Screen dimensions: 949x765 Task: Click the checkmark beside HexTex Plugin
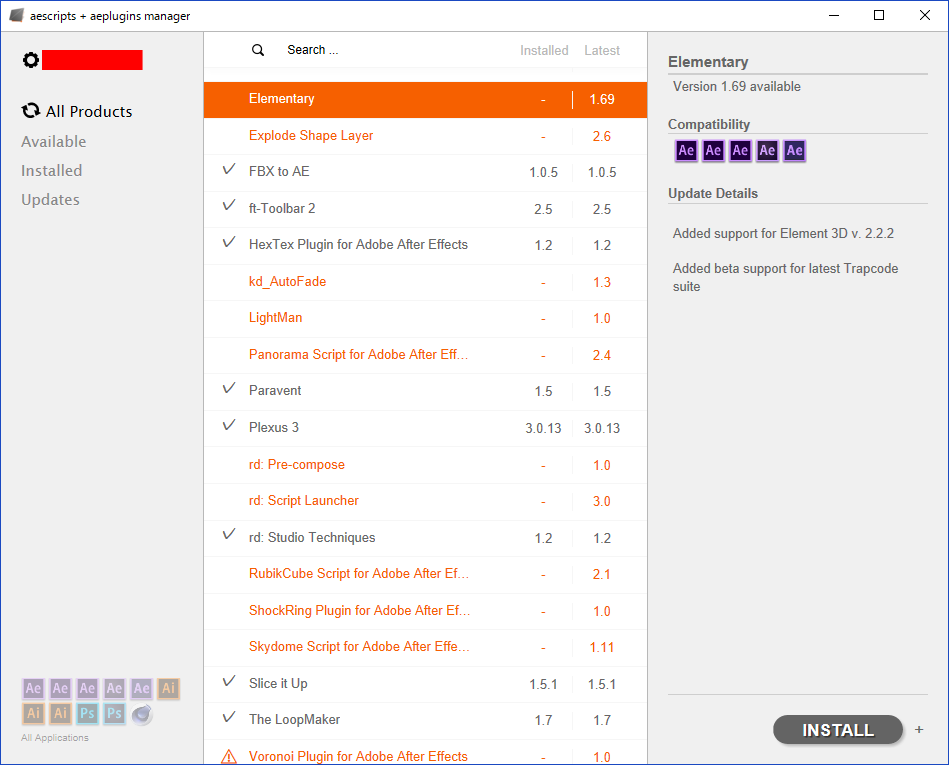(x=229, y=243)
